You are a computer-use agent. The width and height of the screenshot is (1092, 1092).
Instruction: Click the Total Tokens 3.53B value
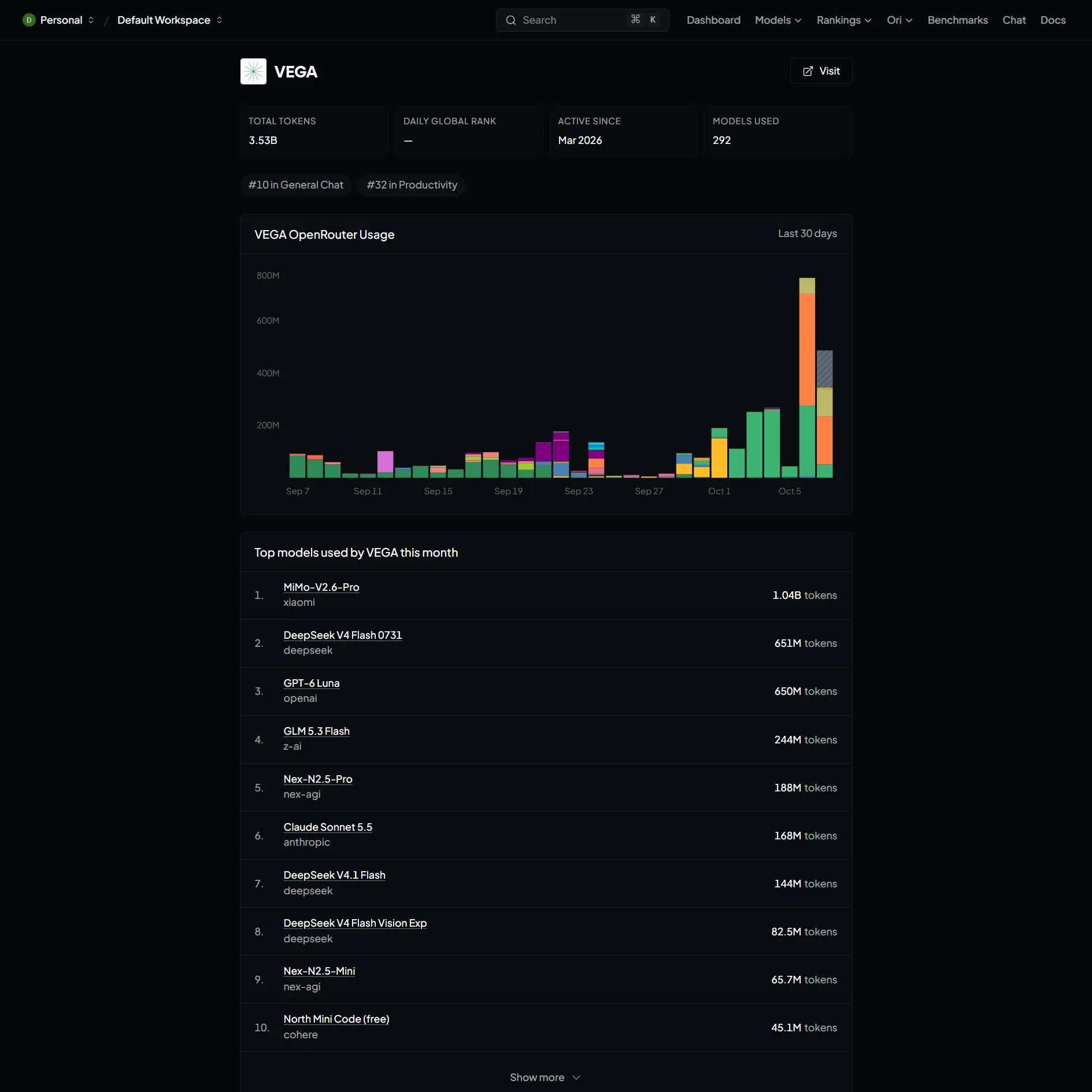pyautogui.click(x=263, y=140)
